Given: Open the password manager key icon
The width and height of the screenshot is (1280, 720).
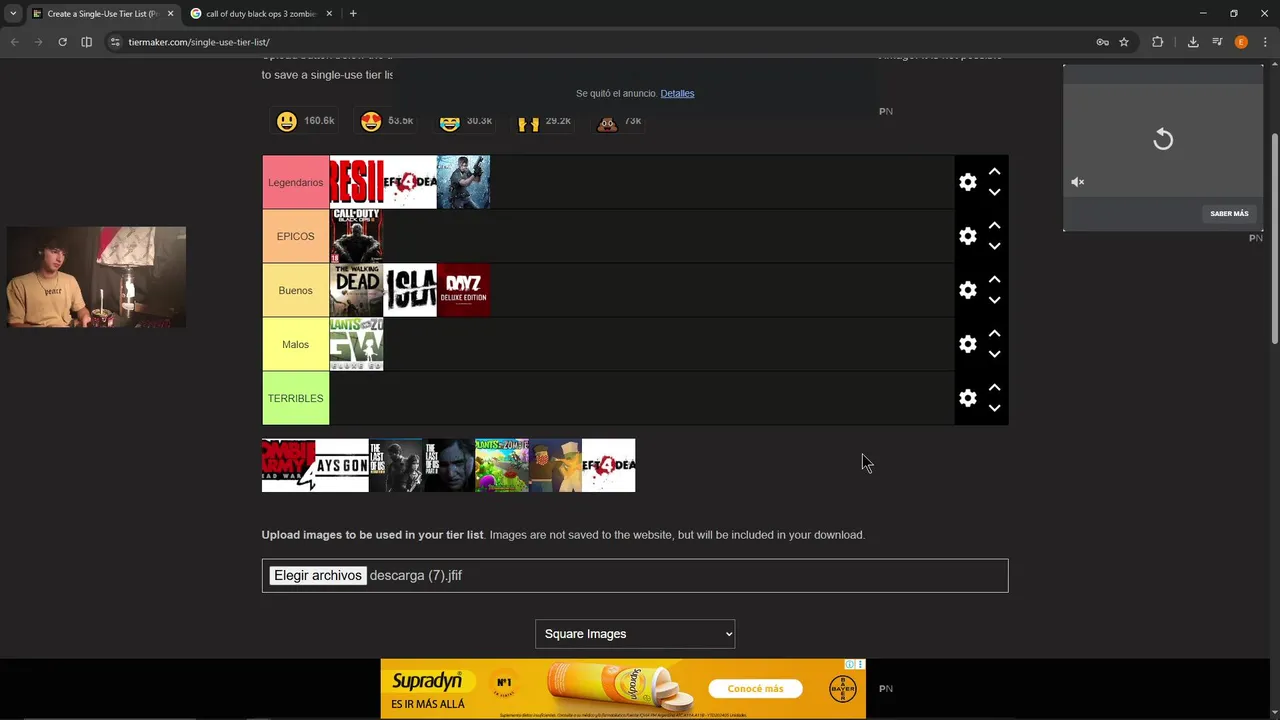Looking at the screenshot, I should 1102,42.
